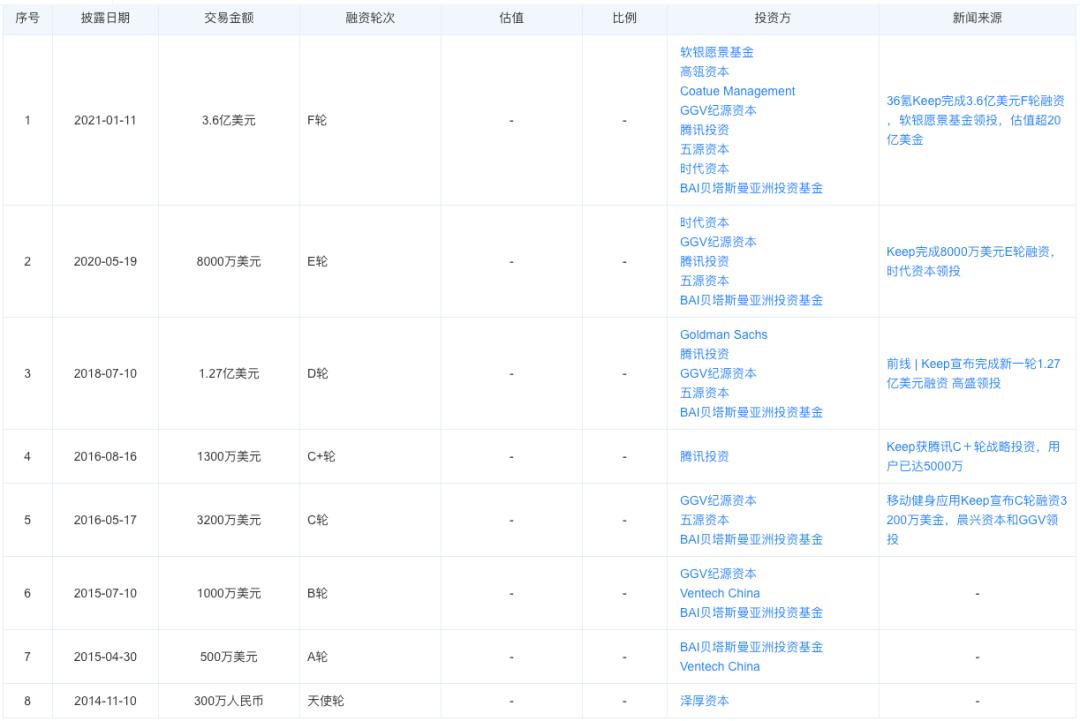Open 泽厚资本 investor link in 天使轮 row
The width and height of the screenshot is (1080, 721).
(x=704, y=701)
